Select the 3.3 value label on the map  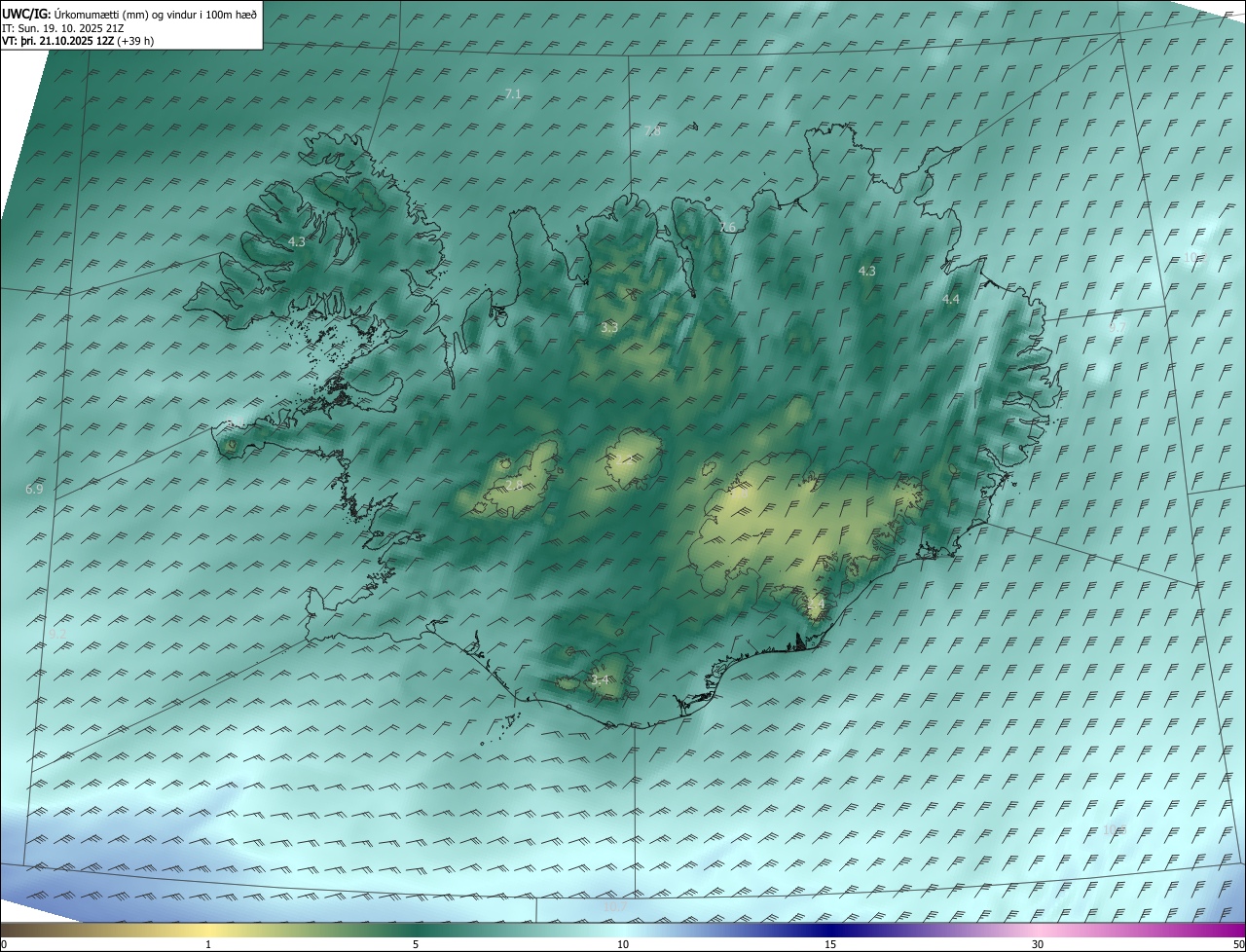coord(609,328)
